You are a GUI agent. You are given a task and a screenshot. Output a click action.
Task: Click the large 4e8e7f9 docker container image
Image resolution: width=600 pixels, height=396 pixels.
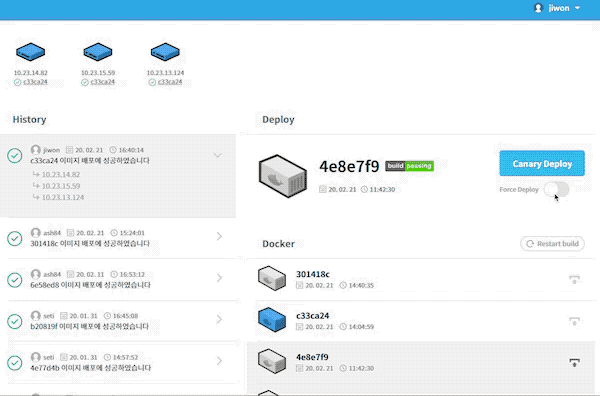tap(283, 176)
